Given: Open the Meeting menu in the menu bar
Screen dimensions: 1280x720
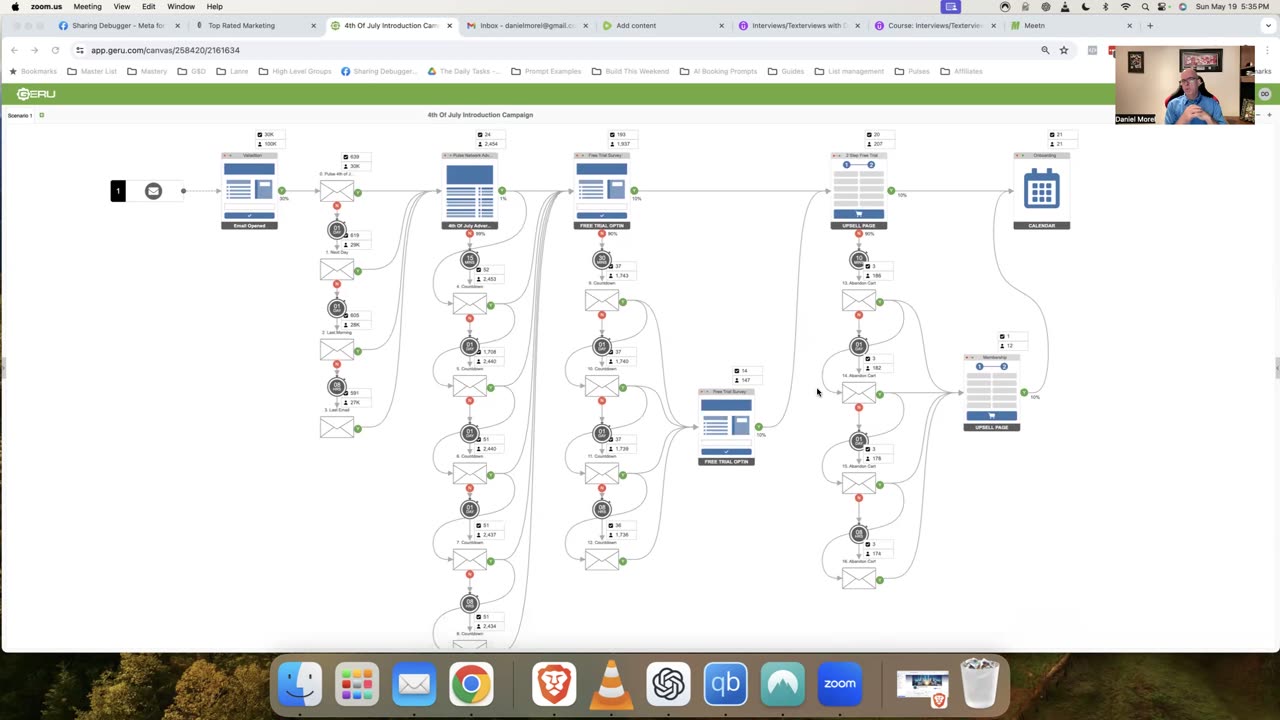Looking at the screenshot, I should 87,6.
